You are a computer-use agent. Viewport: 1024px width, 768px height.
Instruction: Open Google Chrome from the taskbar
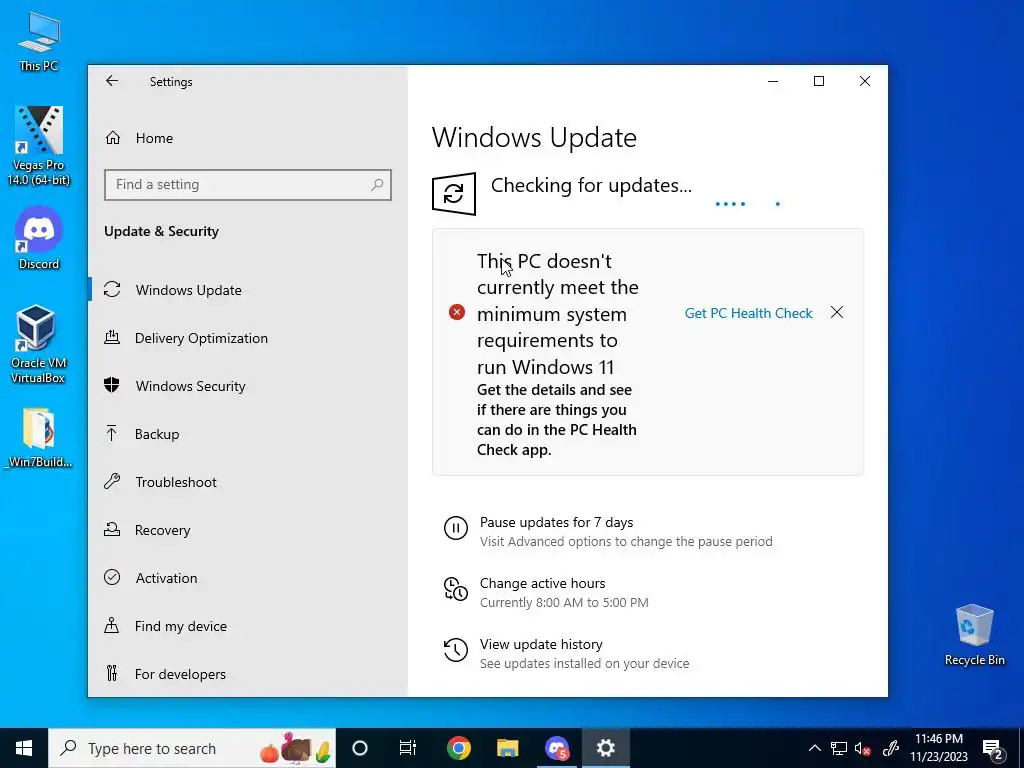459,748
